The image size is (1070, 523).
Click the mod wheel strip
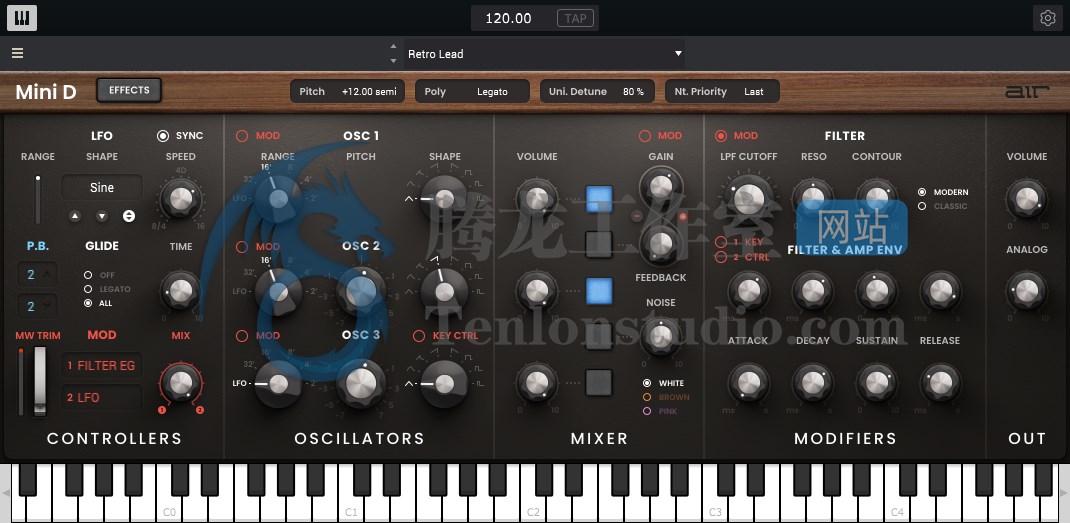[40, 380]
